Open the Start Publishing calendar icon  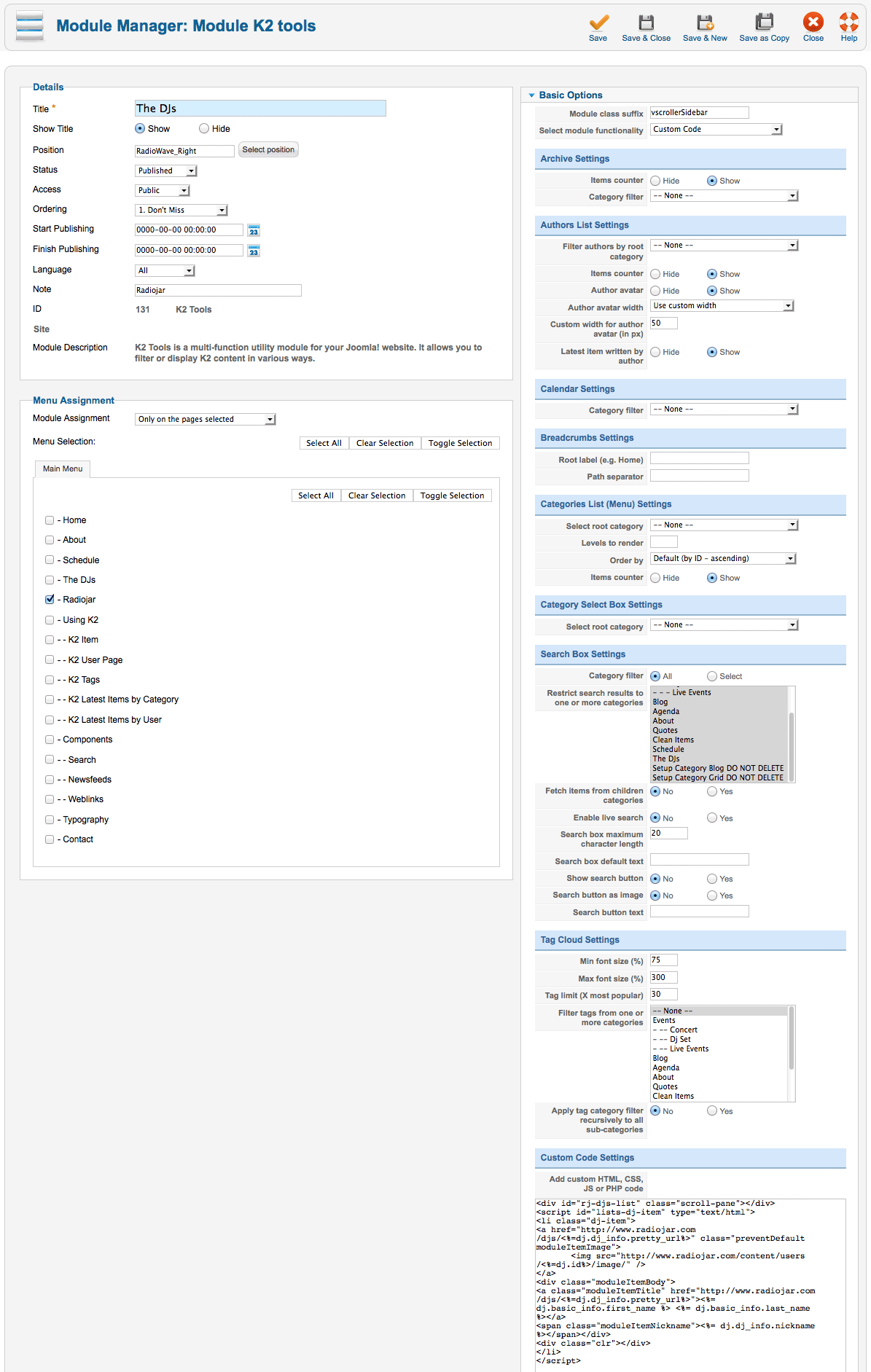254,230
